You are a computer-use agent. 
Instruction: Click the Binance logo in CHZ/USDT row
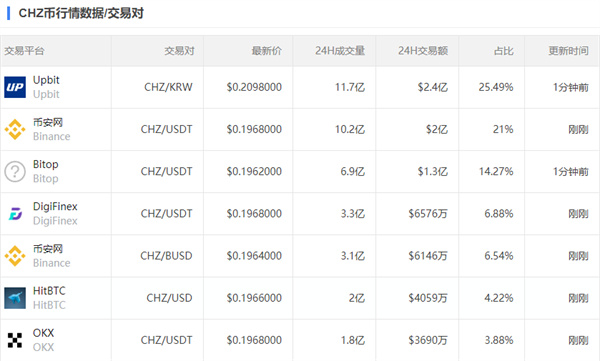15,129
